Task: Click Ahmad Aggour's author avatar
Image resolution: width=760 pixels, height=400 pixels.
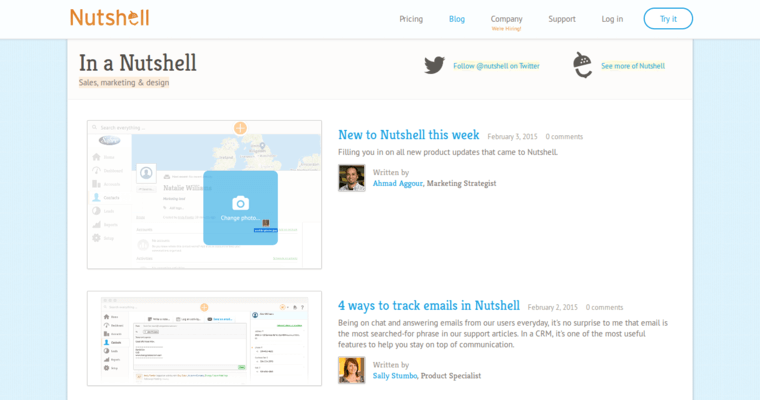Action: 351,177
